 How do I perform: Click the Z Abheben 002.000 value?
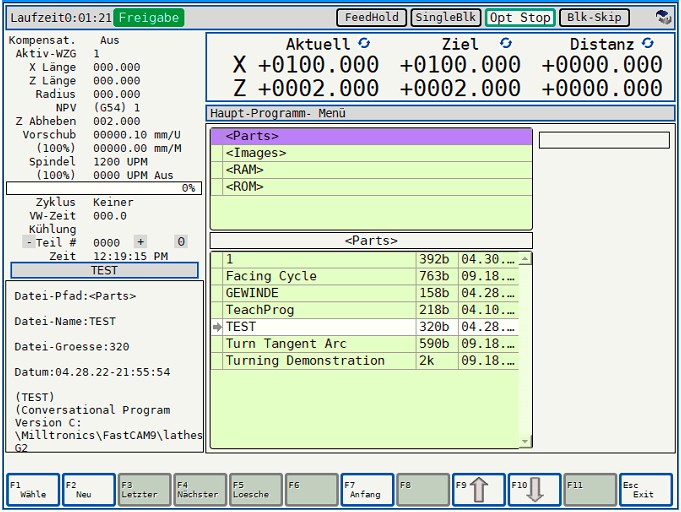(116, 121)
